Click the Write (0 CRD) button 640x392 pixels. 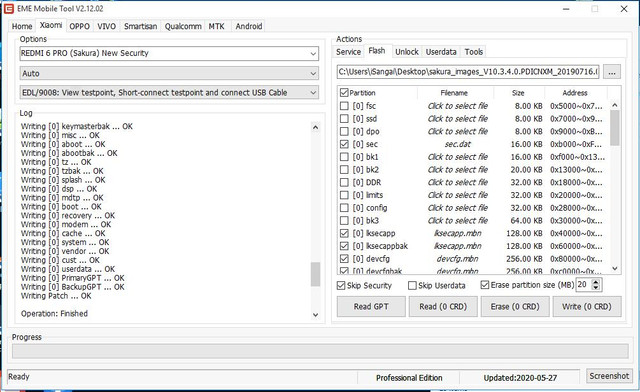pyautogui.click(x=587, y=307)
